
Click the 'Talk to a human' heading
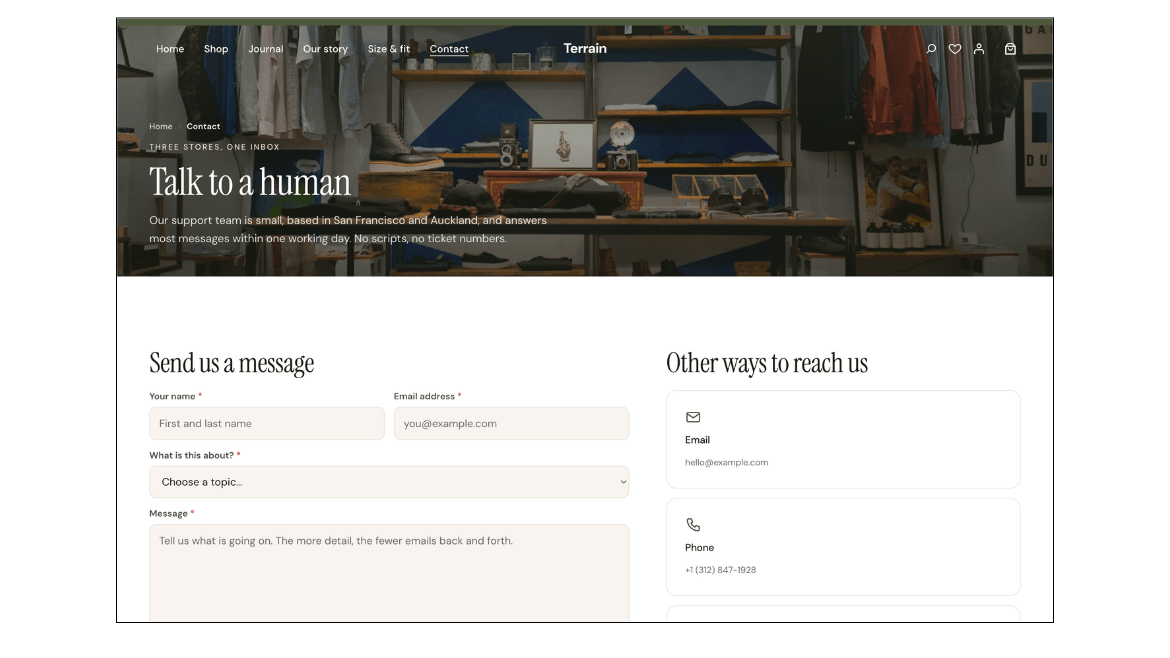click(250, 182)
